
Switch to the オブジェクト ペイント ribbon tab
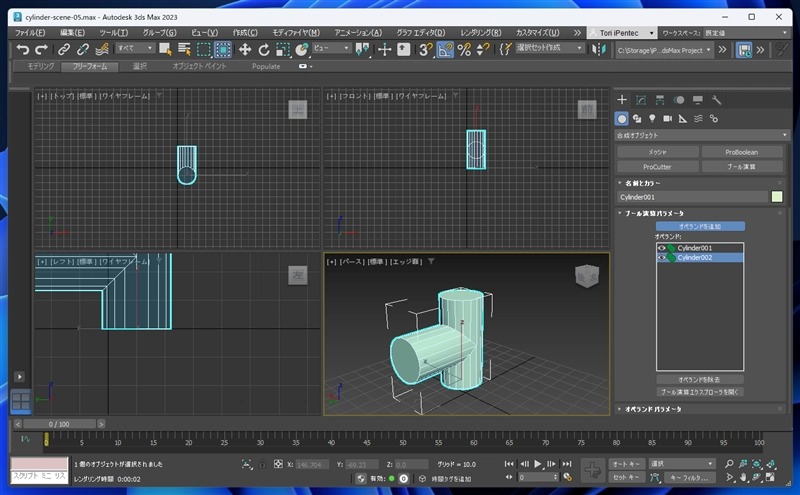199,66
